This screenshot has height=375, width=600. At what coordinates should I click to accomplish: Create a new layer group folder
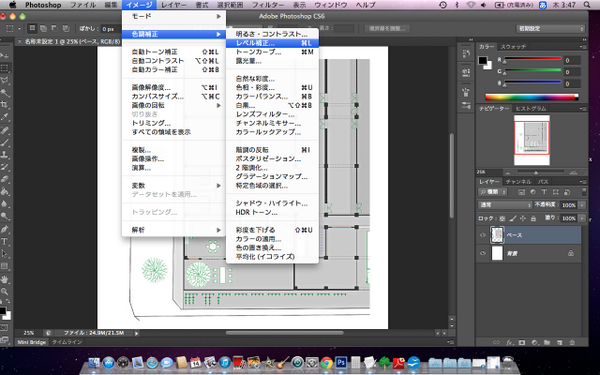[547, 342]
